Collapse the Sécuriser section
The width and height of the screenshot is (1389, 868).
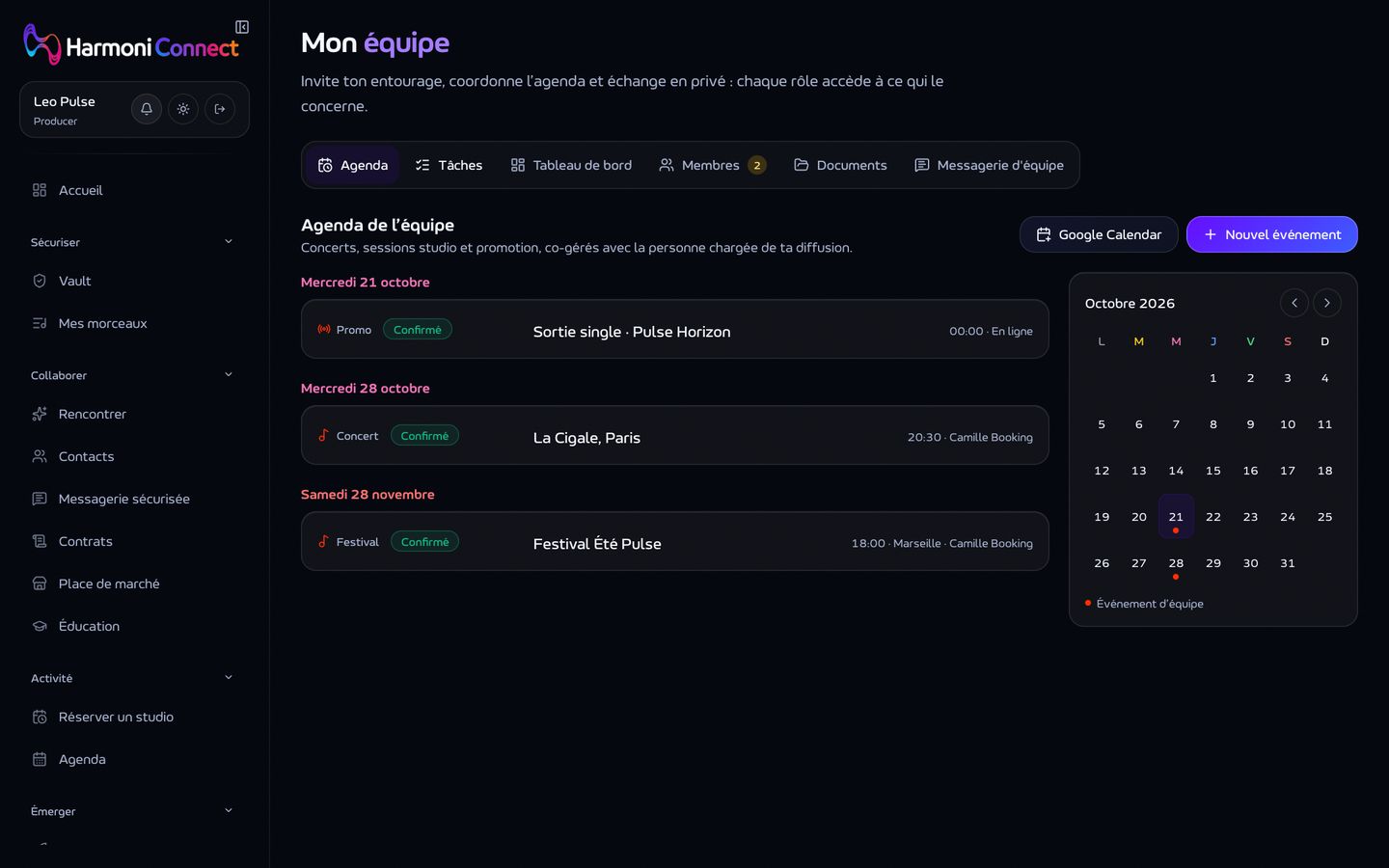tap(229, 242)
